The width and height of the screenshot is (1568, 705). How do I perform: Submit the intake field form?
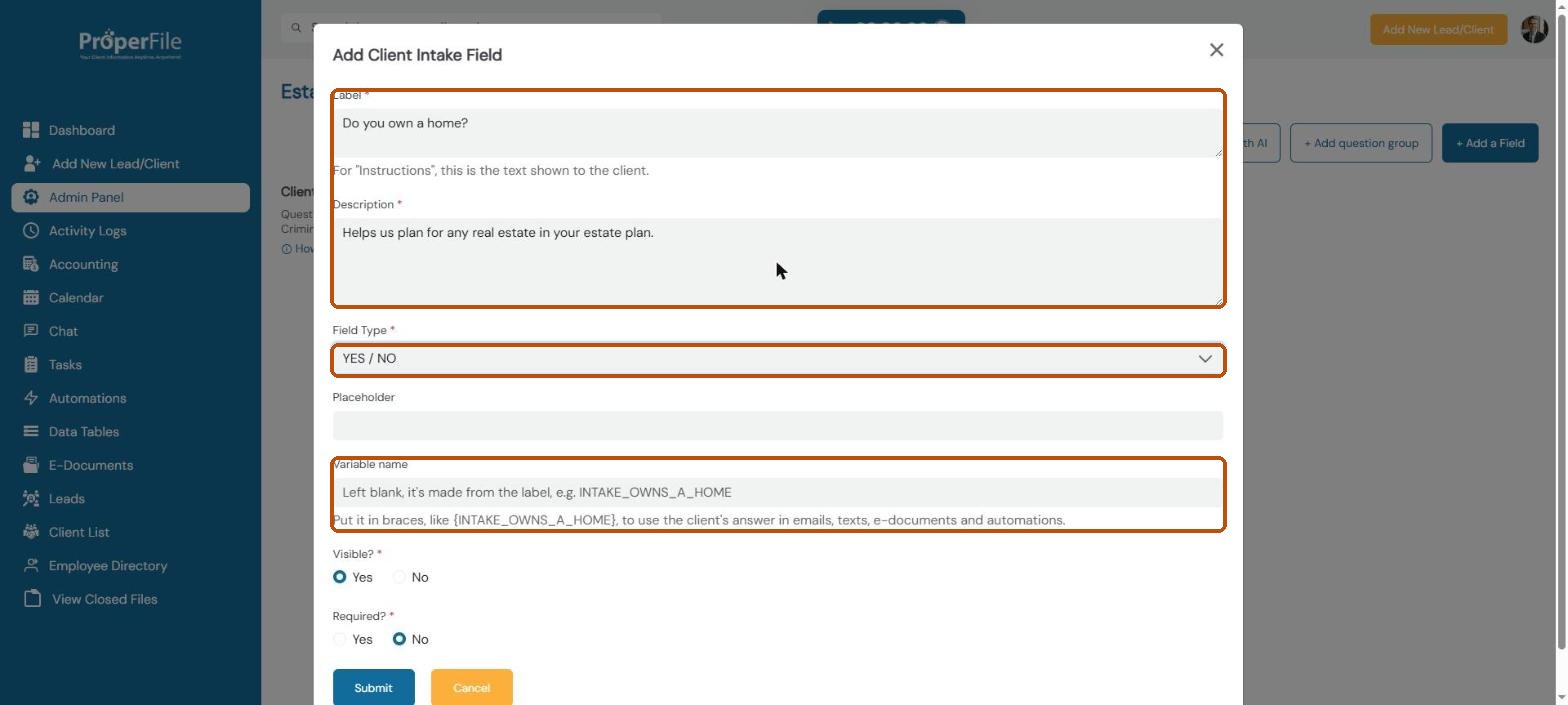pos(373,687)
